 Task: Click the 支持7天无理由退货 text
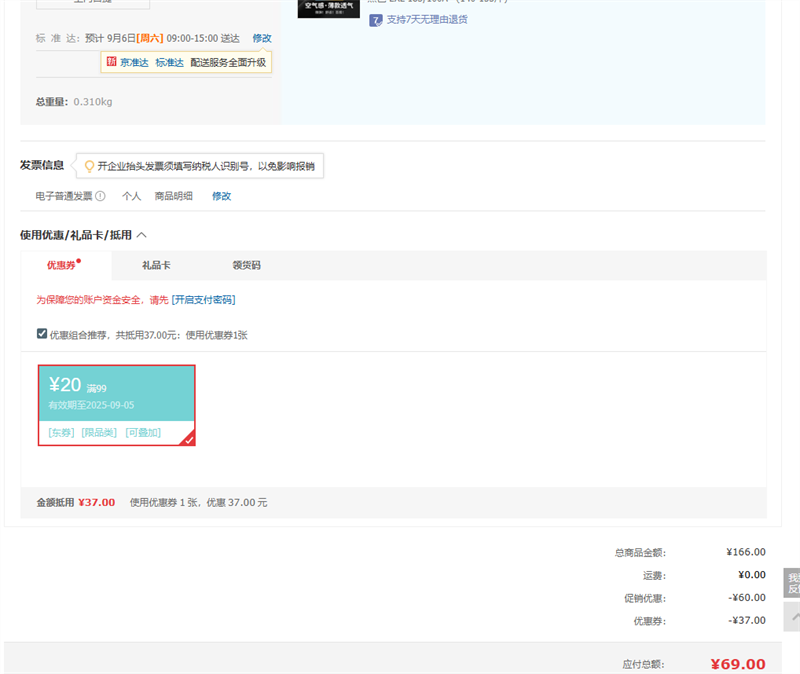click(x=427, y=20)
